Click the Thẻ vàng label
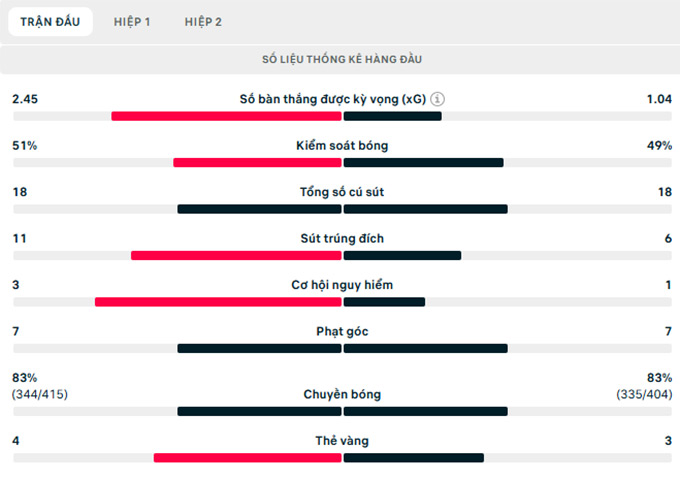The width and height of the screenshot is (680, 480). point(342,440)
